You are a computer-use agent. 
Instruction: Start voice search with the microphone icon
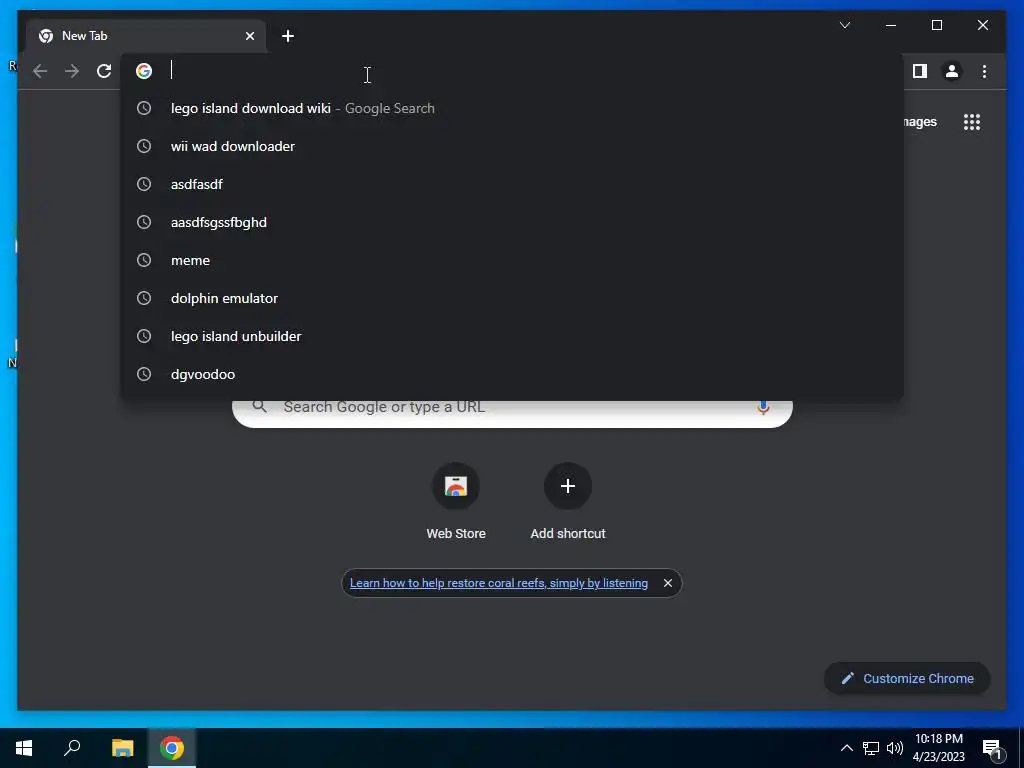[763, 408]
